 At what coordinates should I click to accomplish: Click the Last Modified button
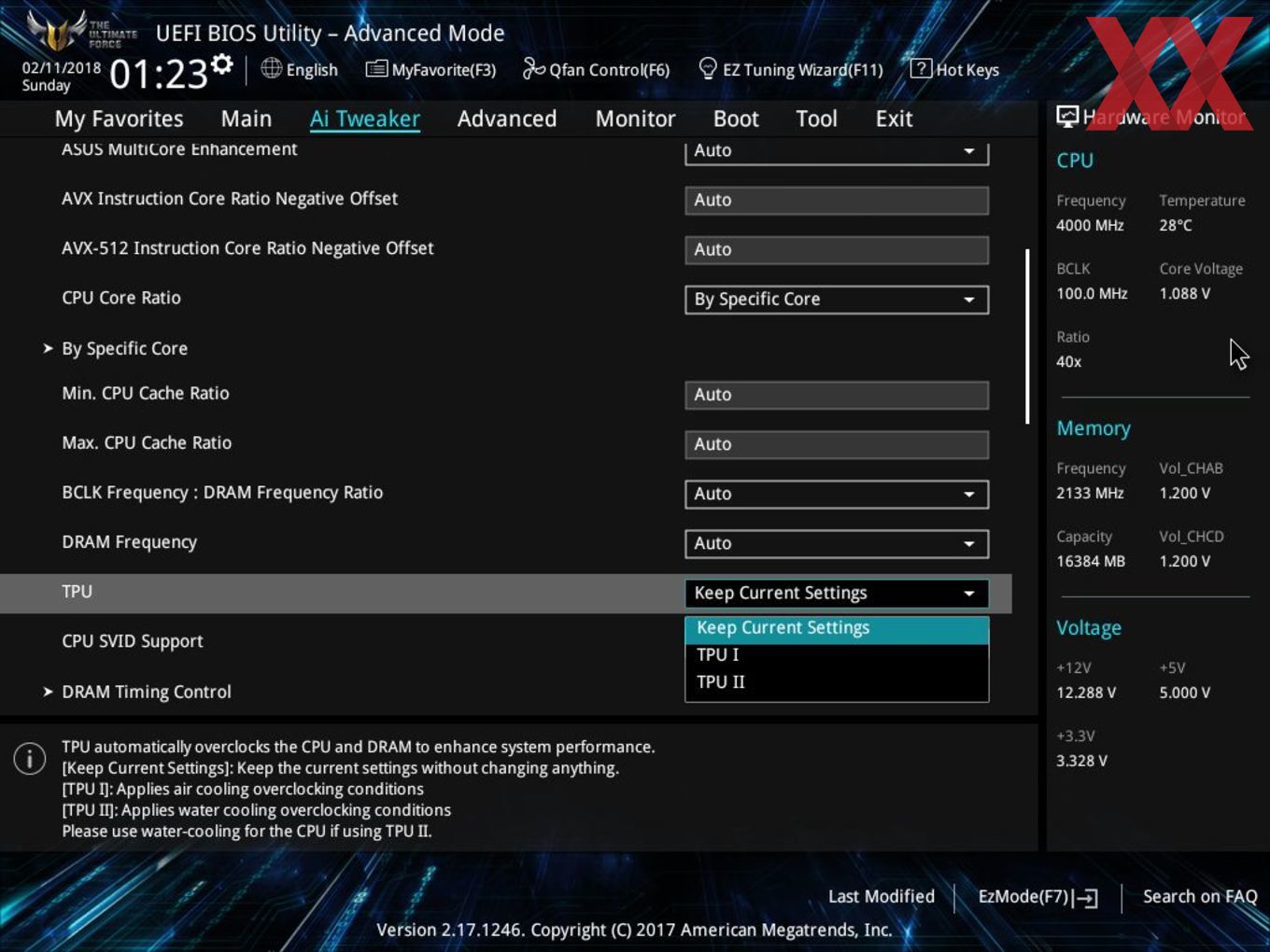pyautogui.click(x=882, y=896)
